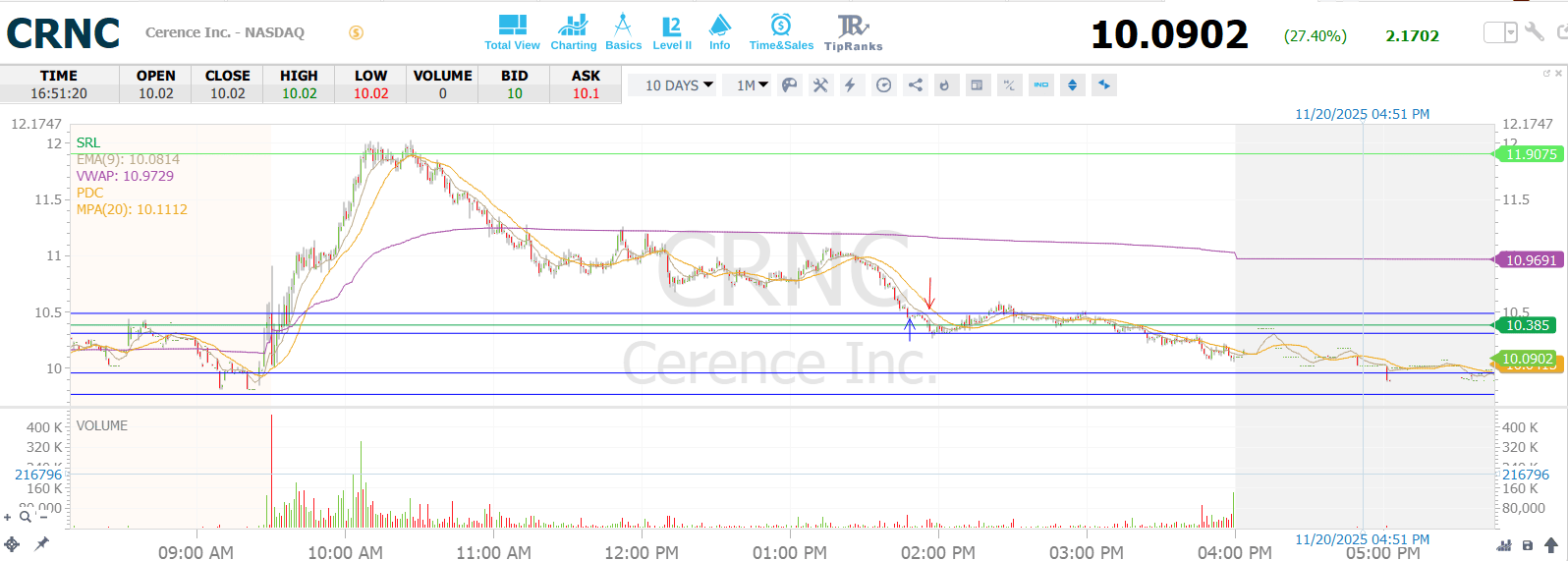Click the Cerence Inc. - NASDAQ label
Viewport: 1568px width, 561px height.
pos(225,32)
